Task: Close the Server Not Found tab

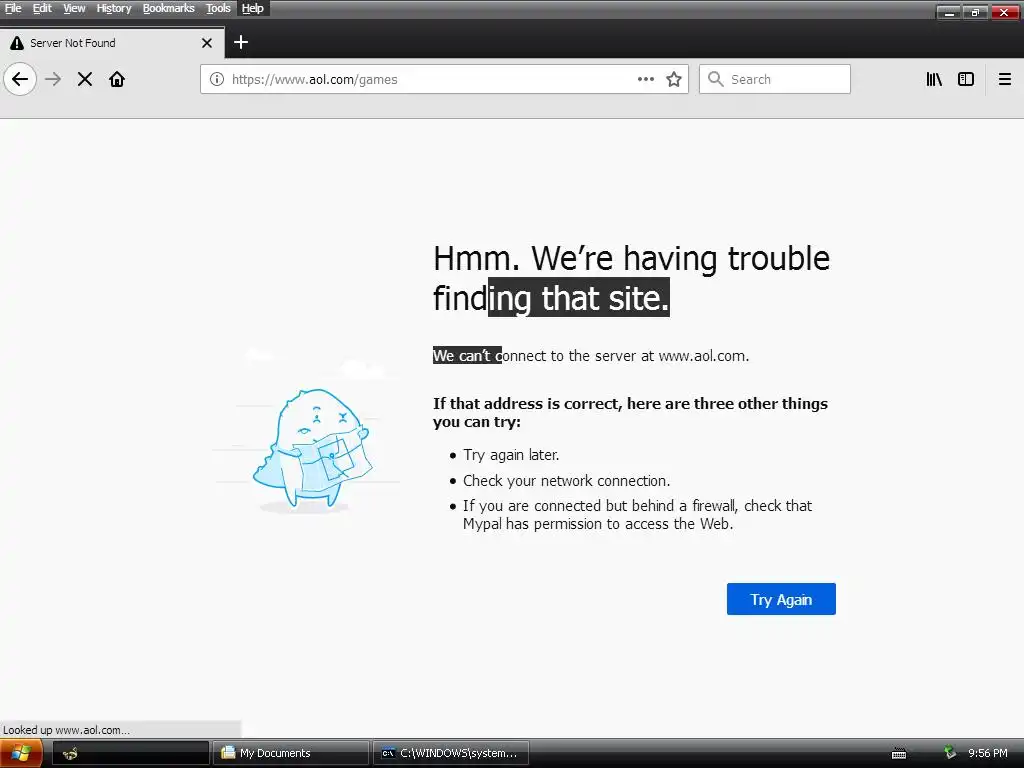Action: pos(207,43)
